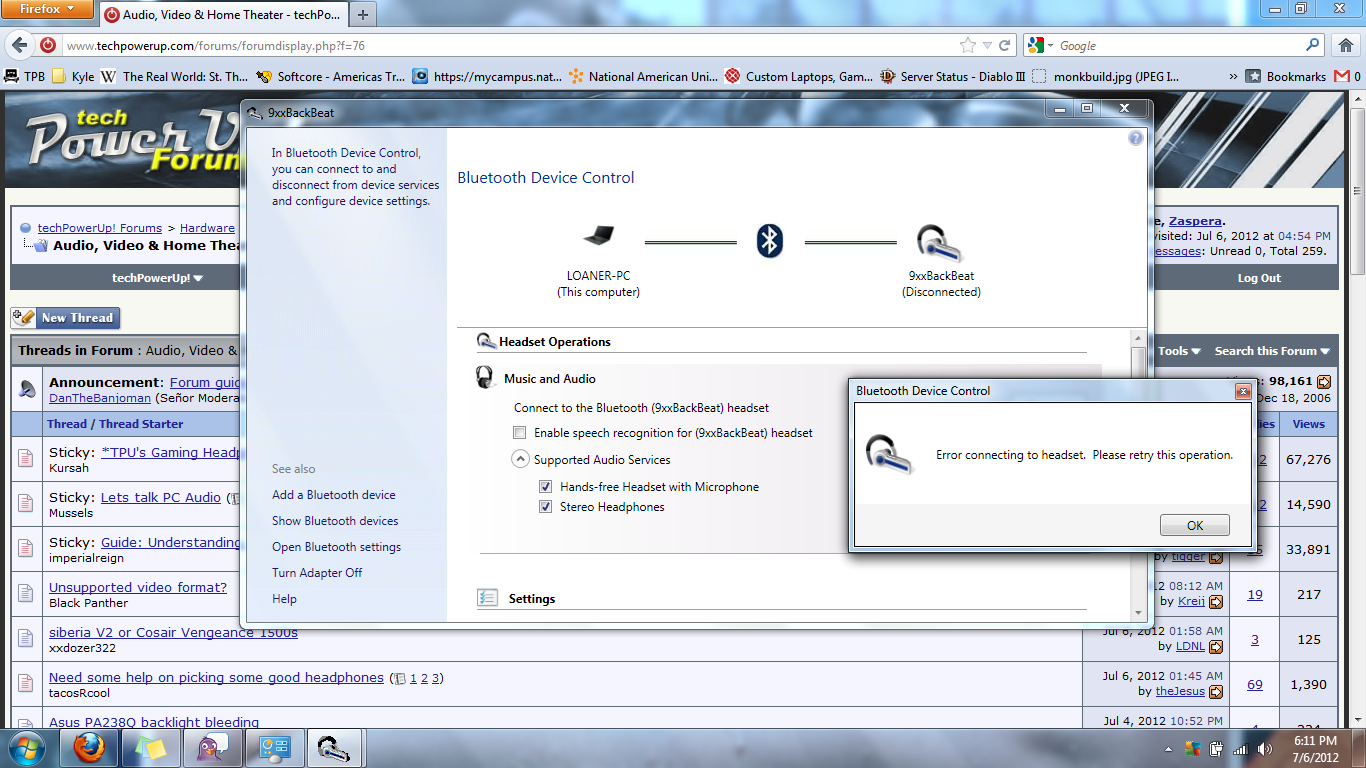Viewport: 1366px width, 768px height.
Task: Go back in Firefox
Action: [x=18, y=45]
